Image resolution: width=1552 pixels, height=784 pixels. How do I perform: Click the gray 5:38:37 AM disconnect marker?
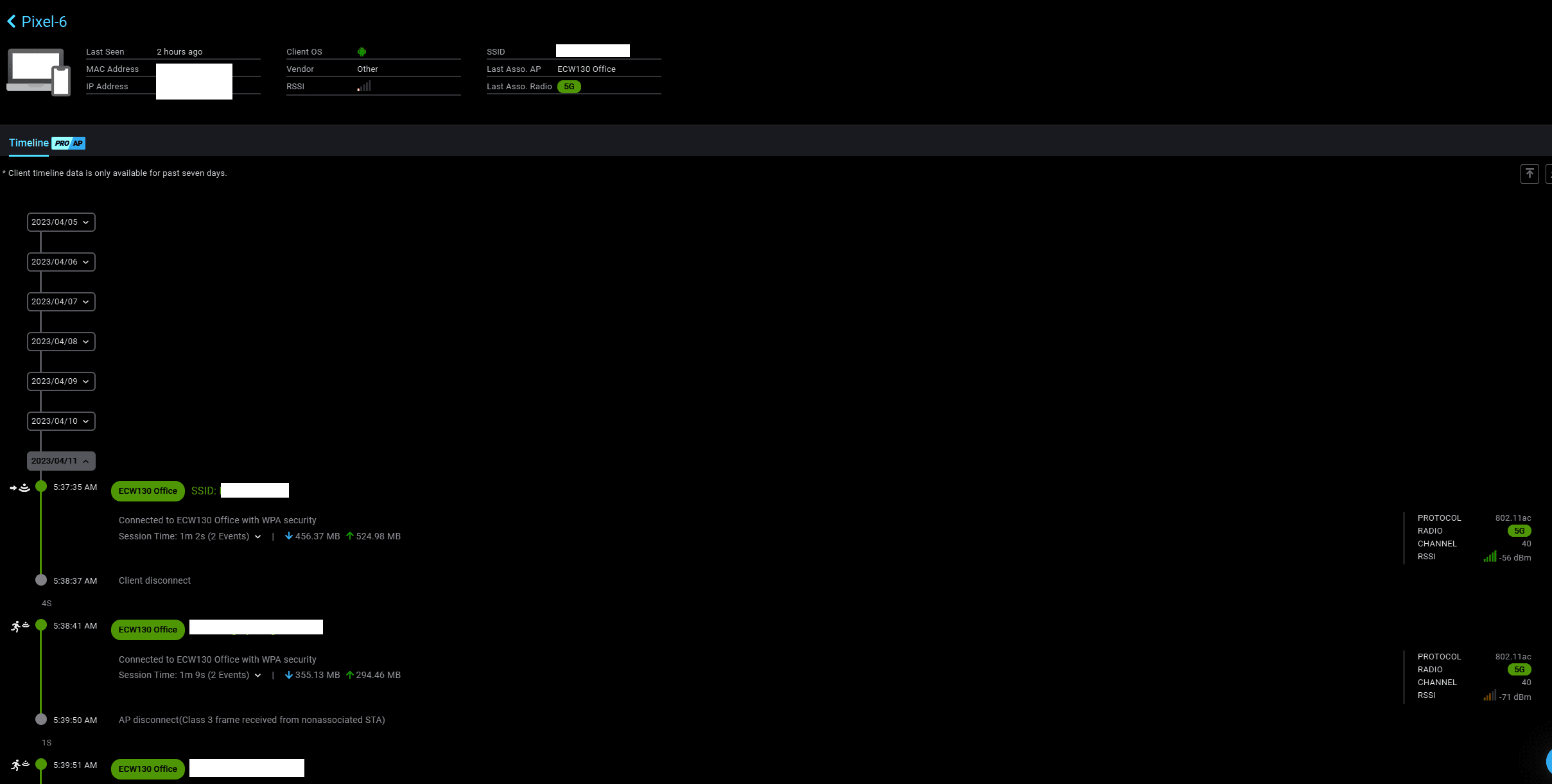41,580
